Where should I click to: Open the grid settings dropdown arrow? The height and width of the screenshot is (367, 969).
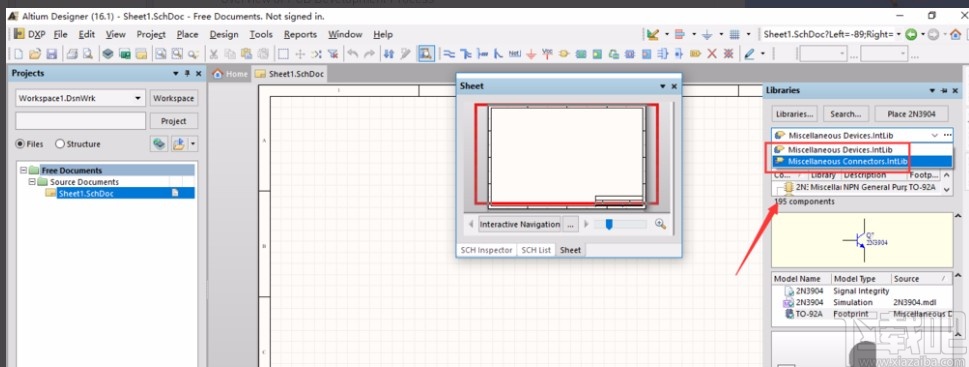click(x=748, y=34)
